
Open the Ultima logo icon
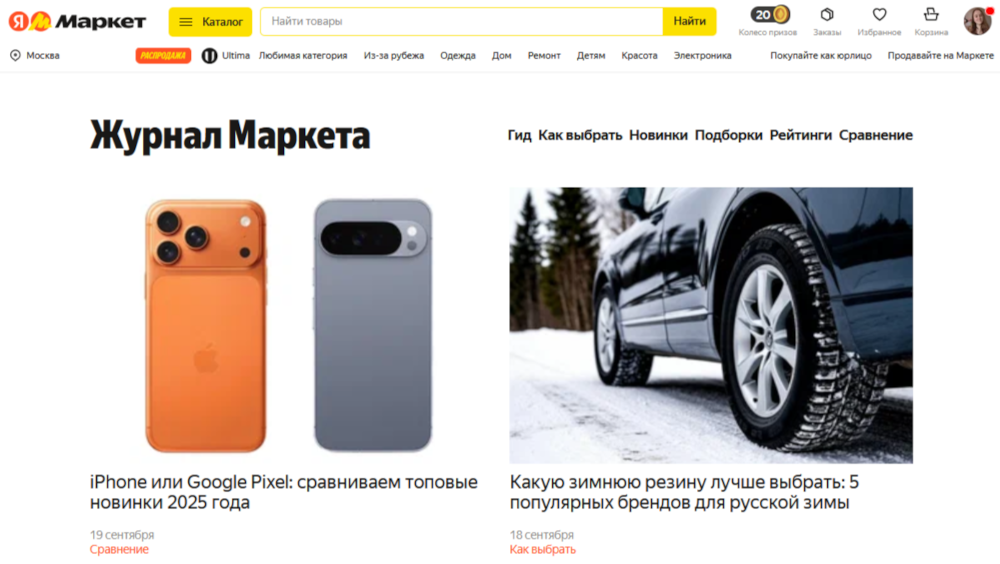point(209,56)
